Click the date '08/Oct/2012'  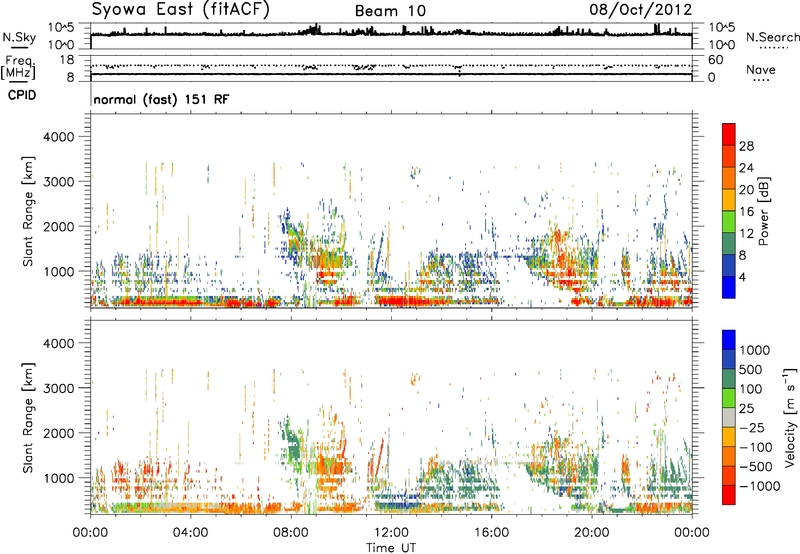tap(641, 10)
